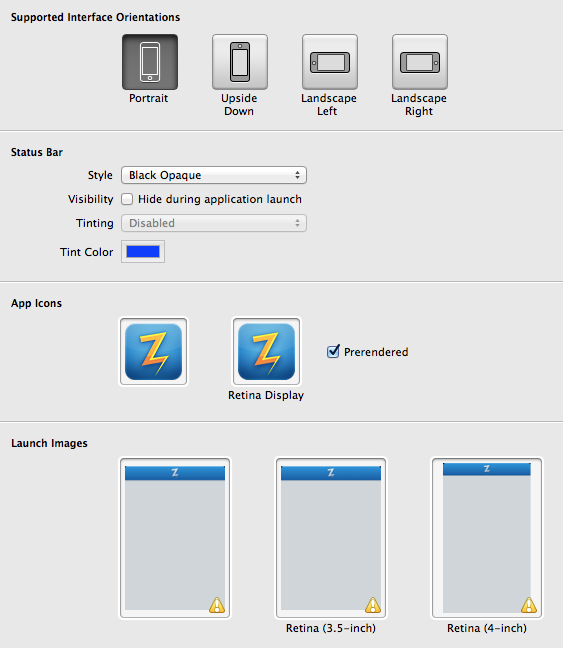This screenshot has height=648, width=563.
Task: Enable the Landscape Right orientation
Action: click(x=420, y=62)
